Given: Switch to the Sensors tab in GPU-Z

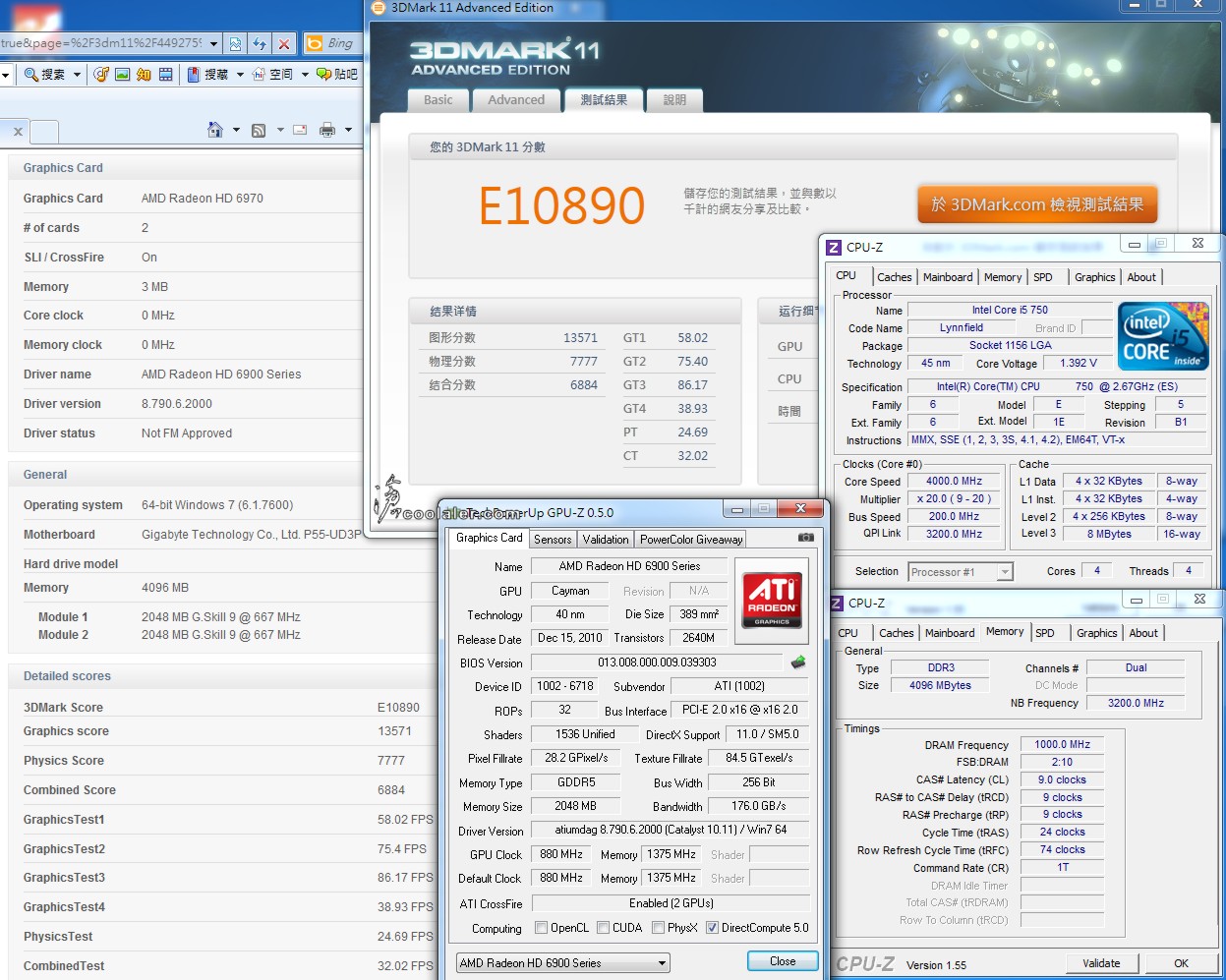Looking at the screenshot, I should pyautogui.click(x=553, y=539).
